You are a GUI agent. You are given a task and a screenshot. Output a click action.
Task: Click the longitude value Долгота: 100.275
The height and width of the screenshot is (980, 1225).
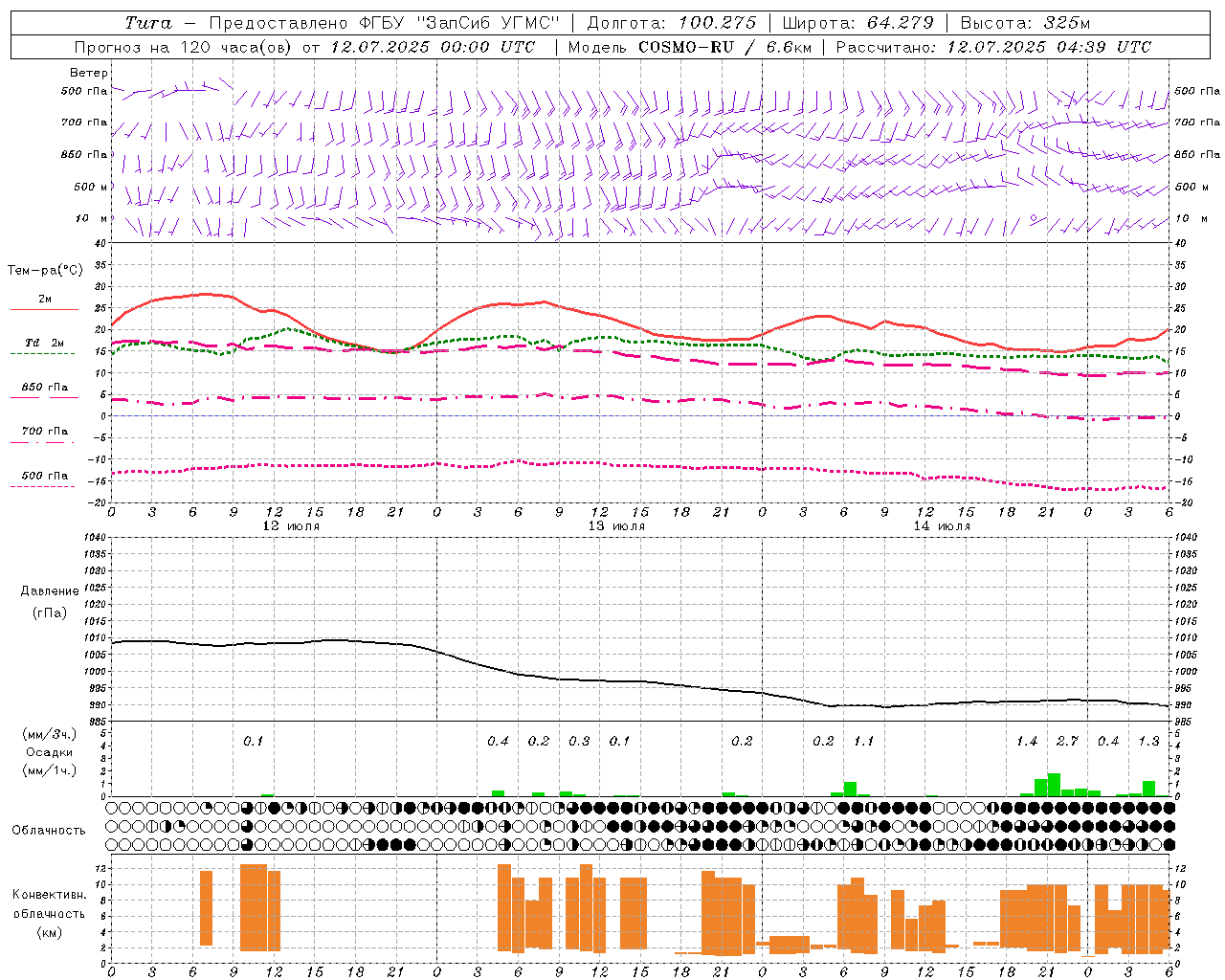point(671,23)
